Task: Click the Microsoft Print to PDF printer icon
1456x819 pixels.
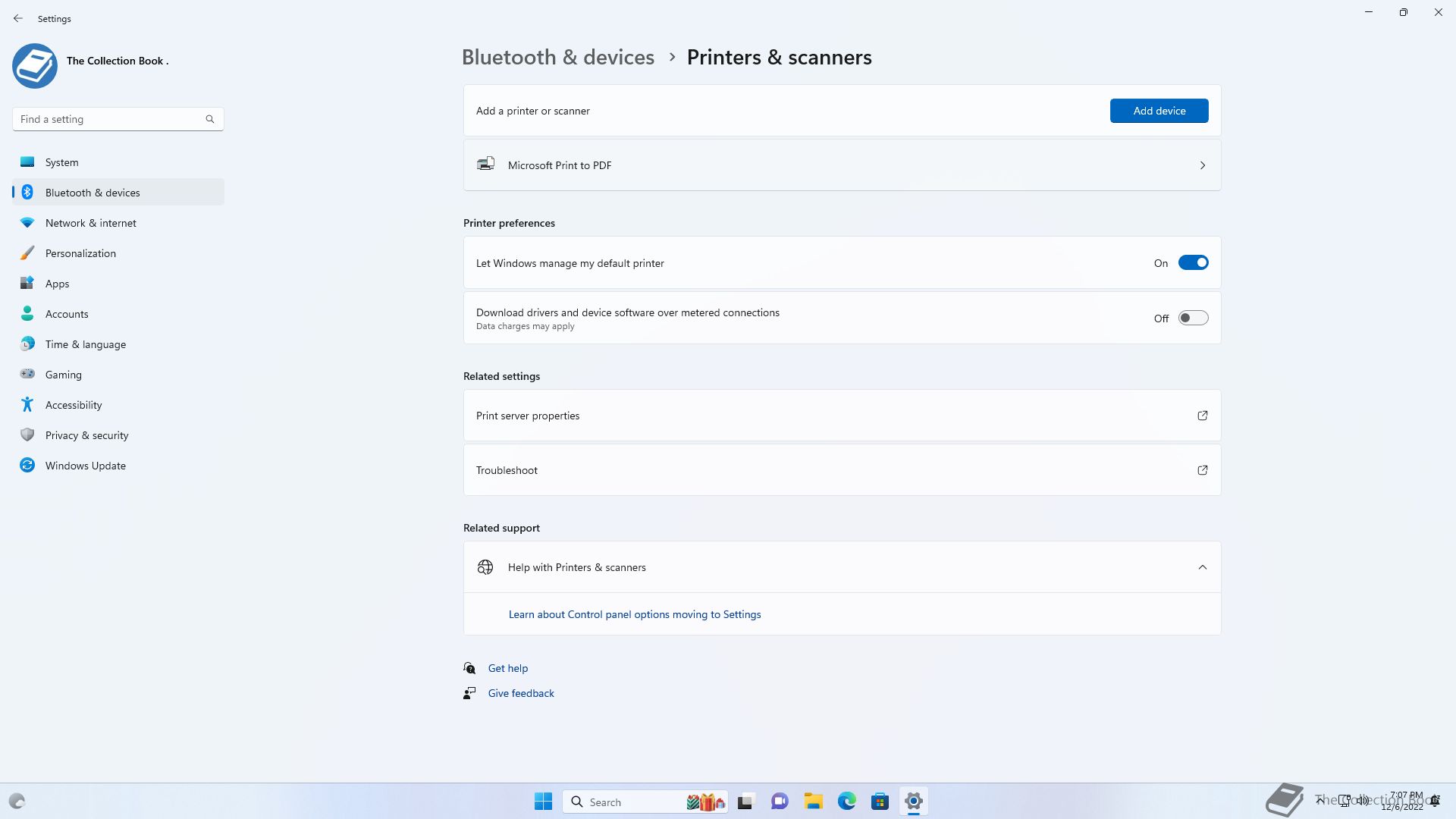Action: tap(485, 165)
